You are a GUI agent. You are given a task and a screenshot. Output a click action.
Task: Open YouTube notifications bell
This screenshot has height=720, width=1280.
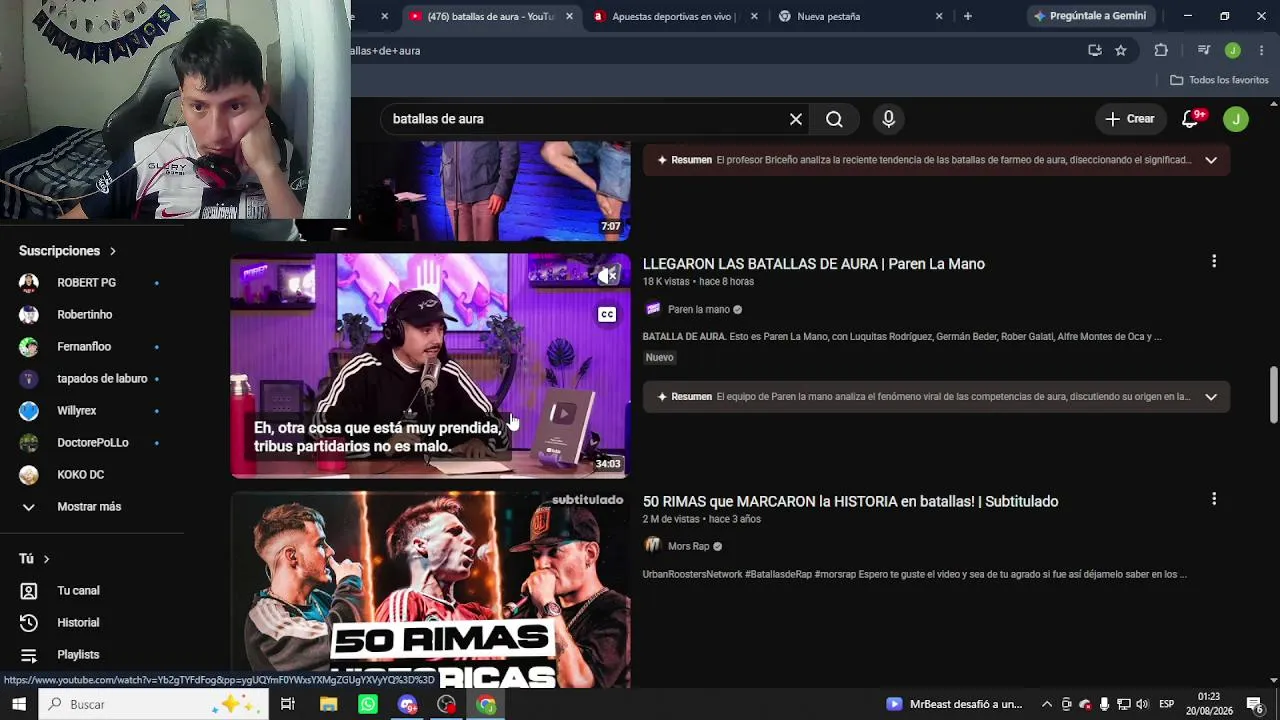pyautogui.click(x=1190, y=119)
